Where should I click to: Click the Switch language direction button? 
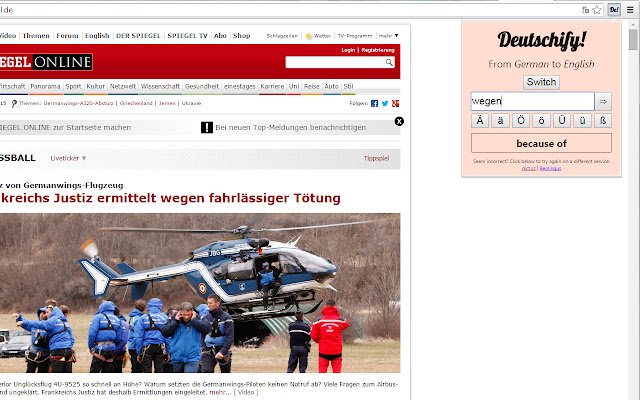pos(541,82)
